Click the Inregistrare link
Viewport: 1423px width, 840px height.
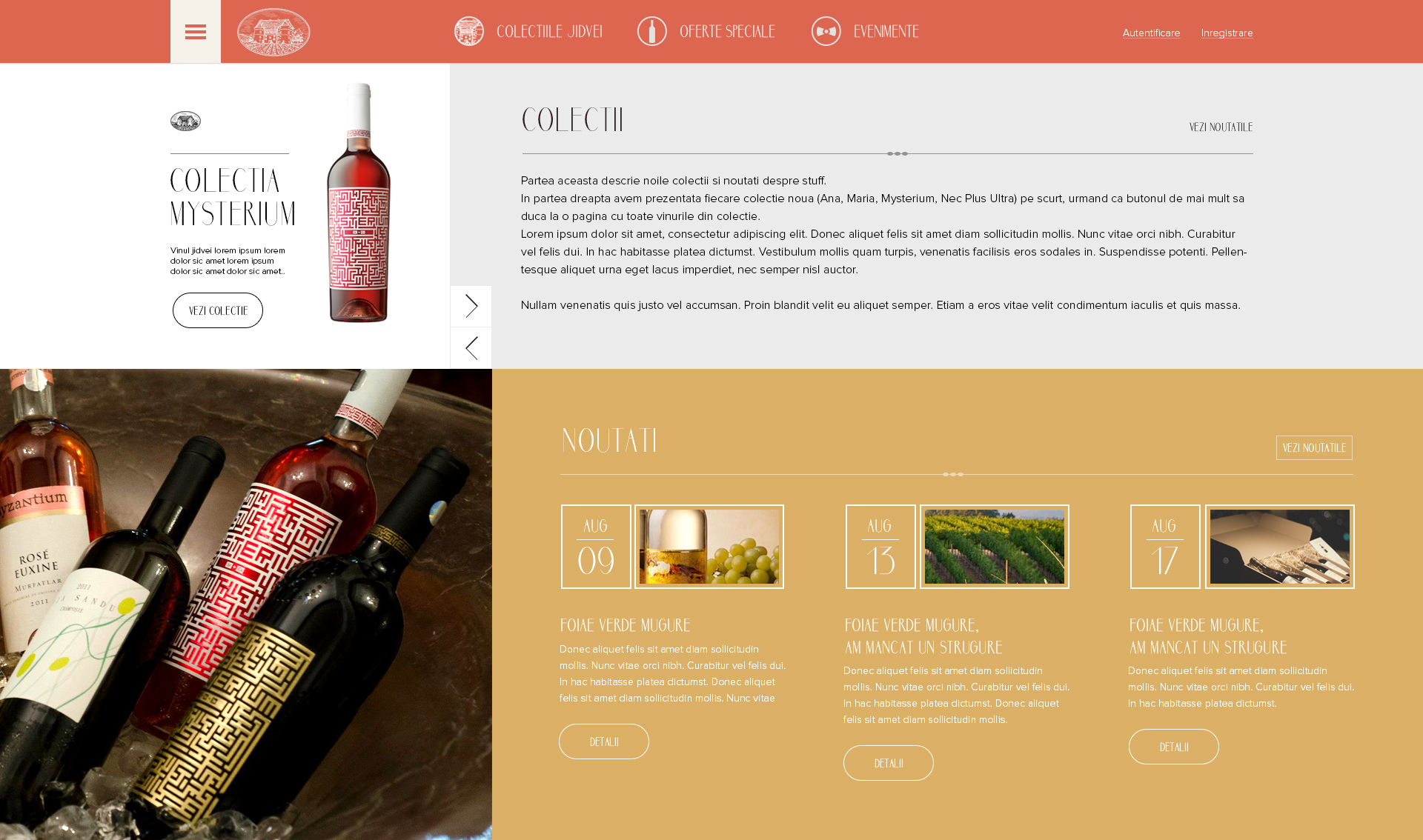click(x=1227, y=33)
